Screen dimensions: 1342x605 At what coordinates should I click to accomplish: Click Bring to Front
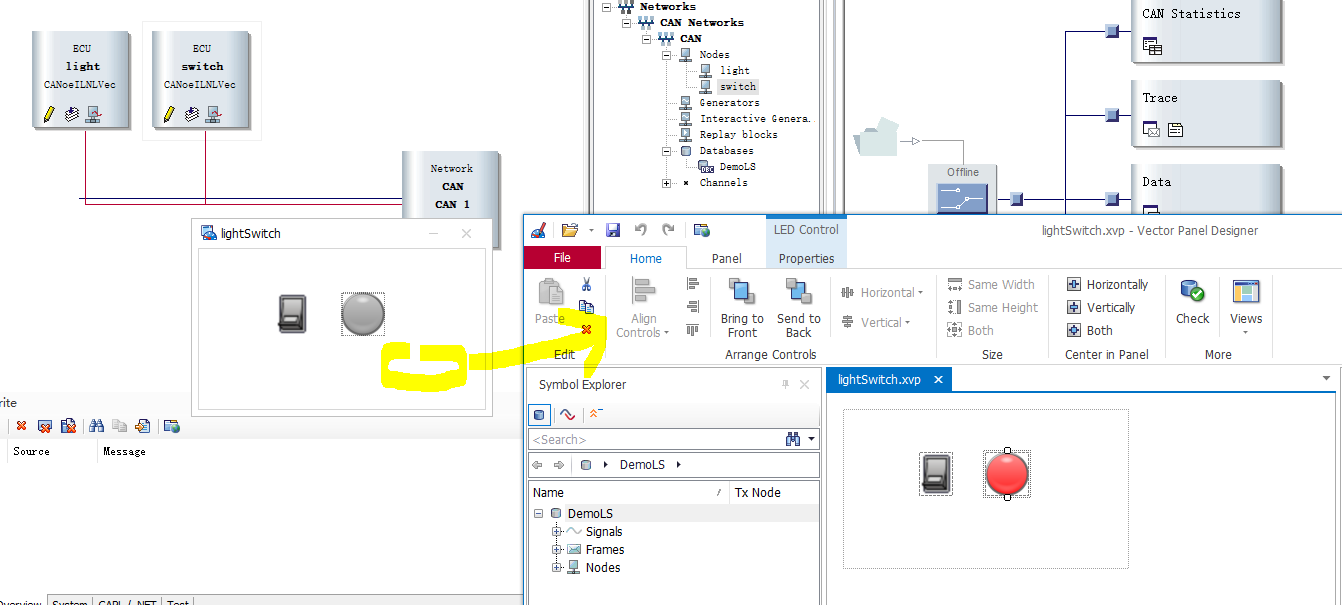pos(742,307)
